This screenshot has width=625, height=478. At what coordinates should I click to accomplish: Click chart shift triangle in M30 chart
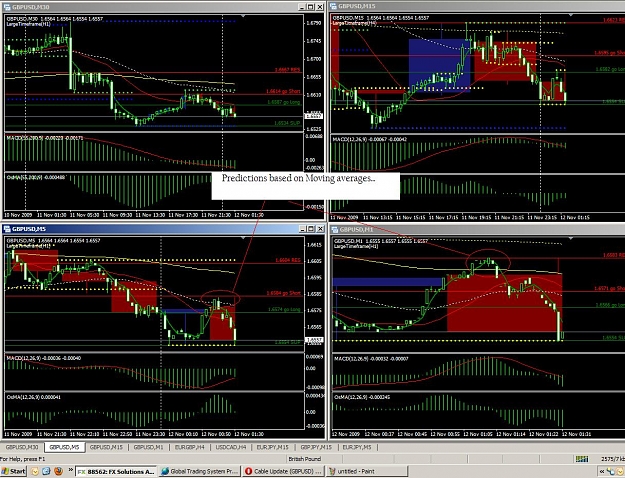click(x=243, y=16)
